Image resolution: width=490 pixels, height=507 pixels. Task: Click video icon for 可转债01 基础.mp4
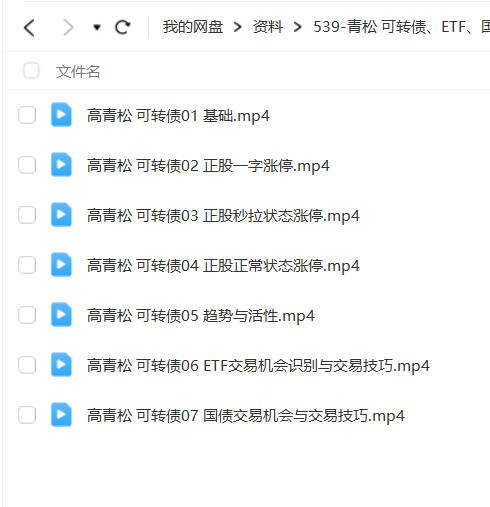(x=61, y=115)
